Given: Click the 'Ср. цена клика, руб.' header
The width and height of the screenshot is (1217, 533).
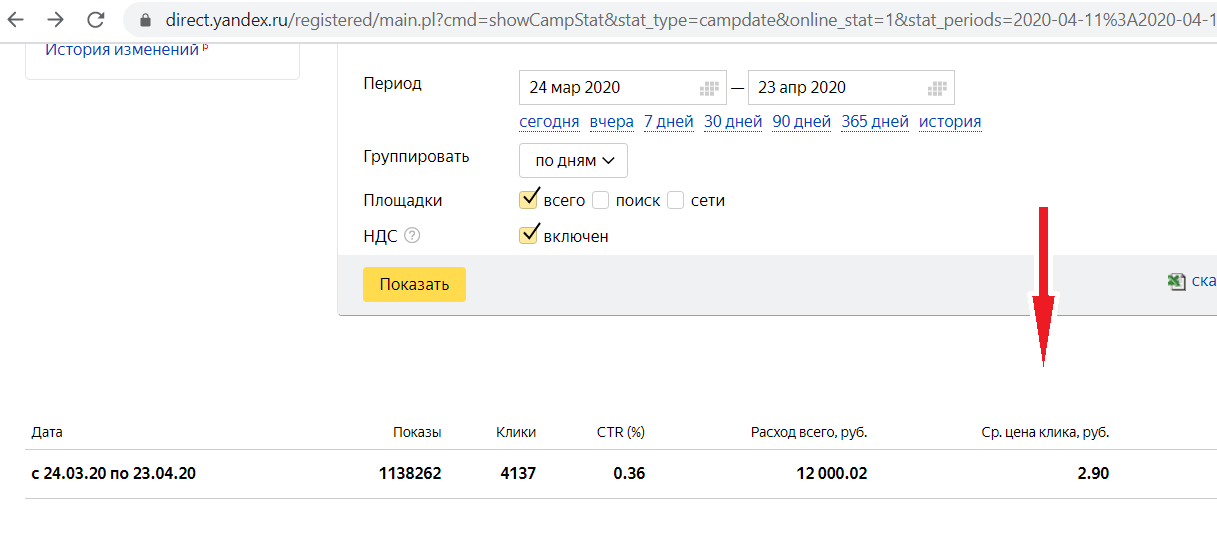Looking at the screenshot, I should click(x=1046, y=433).
